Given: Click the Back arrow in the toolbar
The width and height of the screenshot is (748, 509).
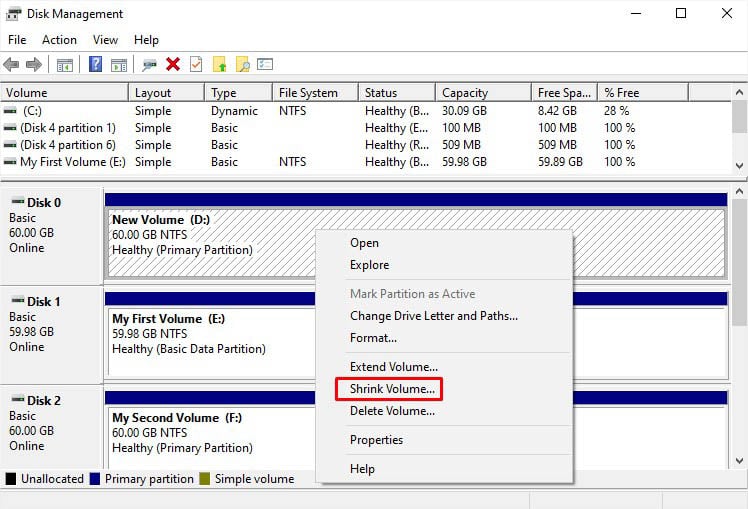Looking at the screenshot, I should pyautogui.click(x=12, y=64).
